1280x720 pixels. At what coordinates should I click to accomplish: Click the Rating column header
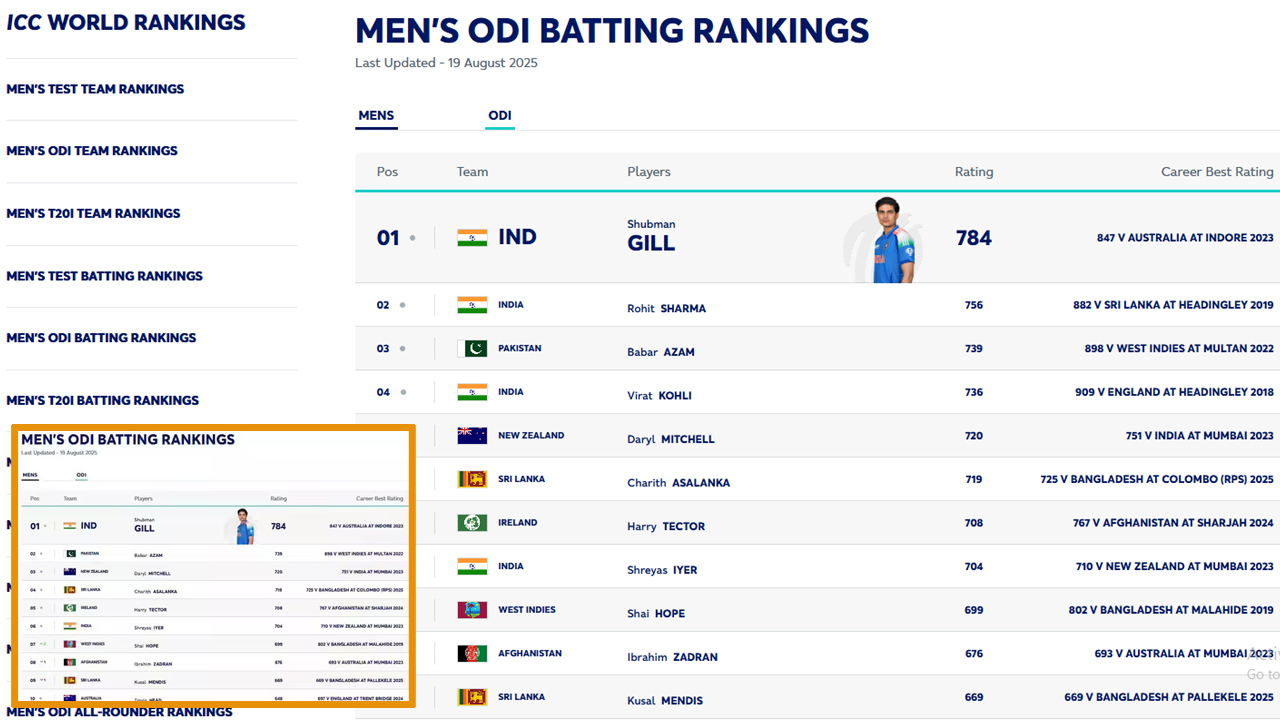pos(973,172)
